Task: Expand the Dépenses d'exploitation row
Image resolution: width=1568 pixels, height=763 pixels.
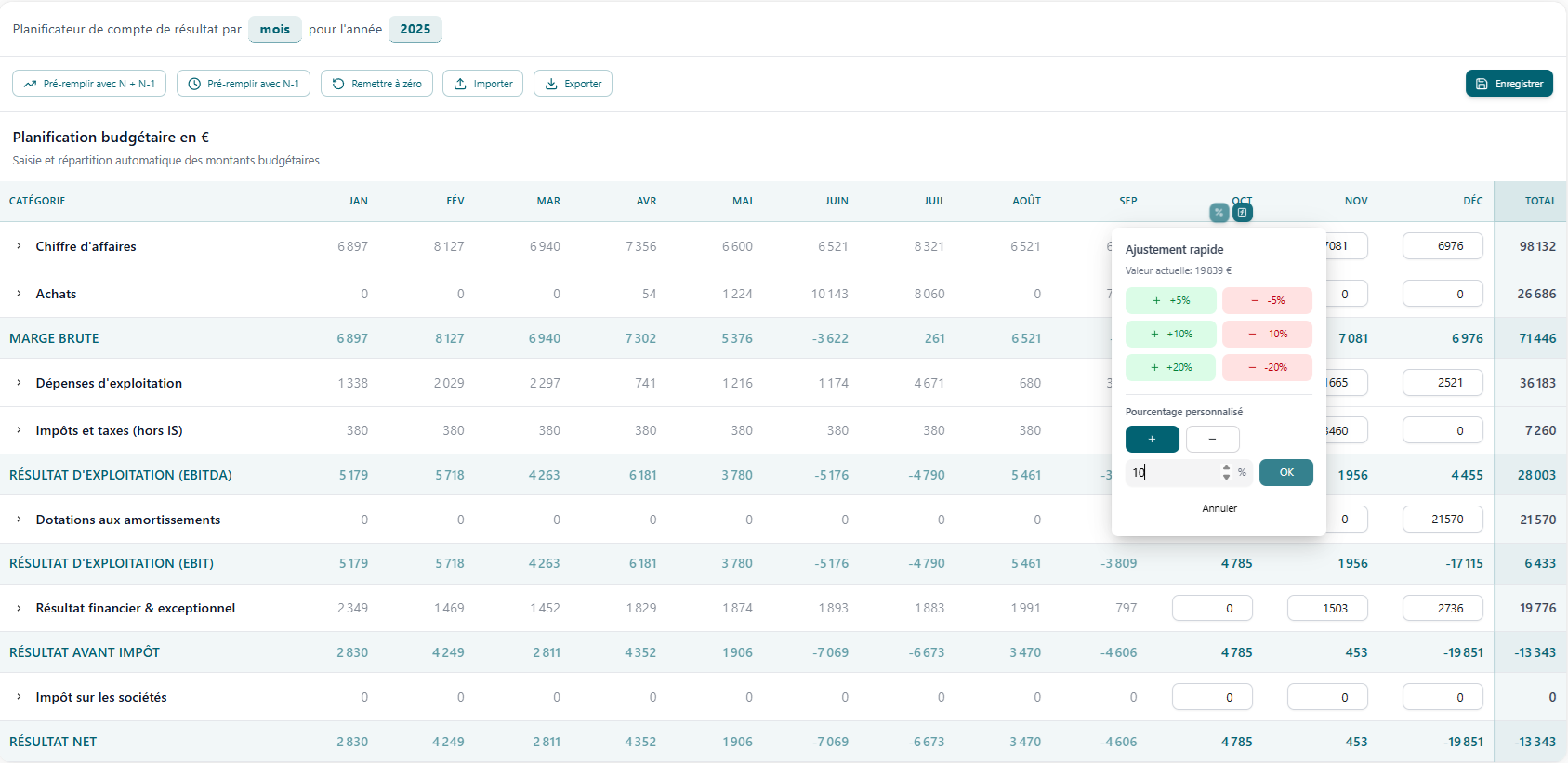Action: pyautogui.click(x=19, y=383)
